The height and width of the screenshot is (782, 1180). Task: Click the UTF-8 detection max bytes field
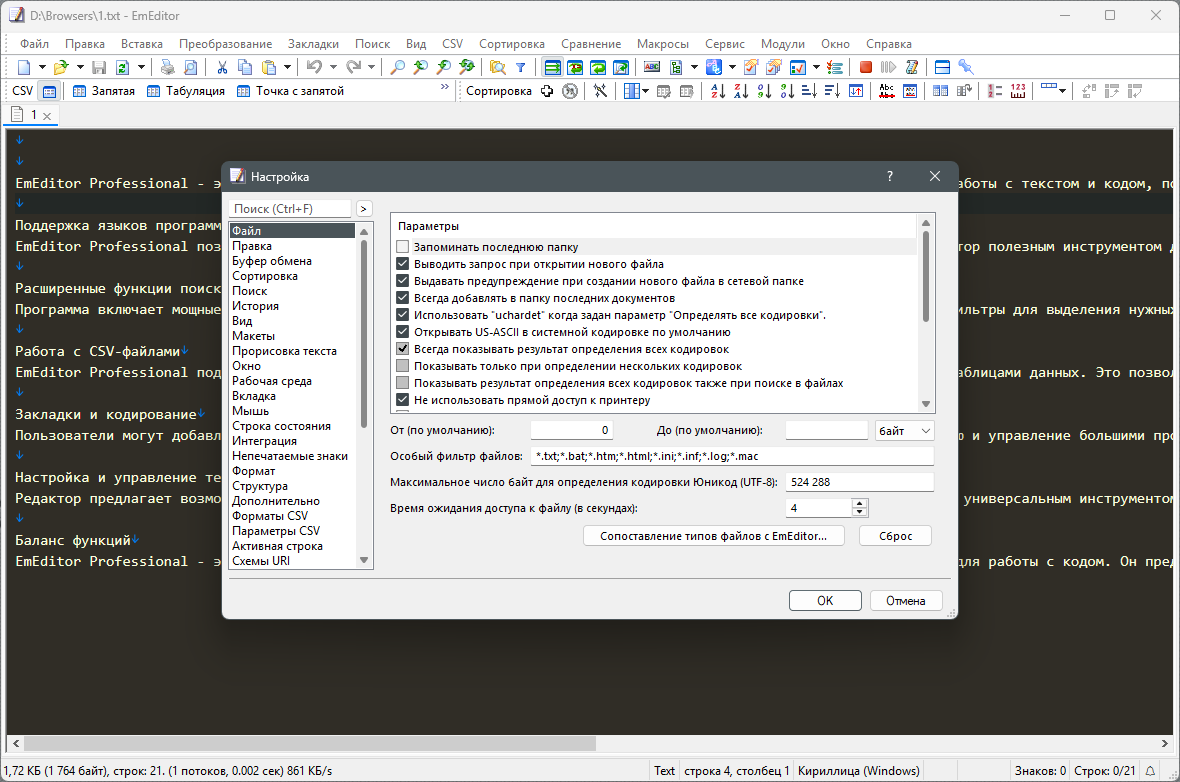859,482
